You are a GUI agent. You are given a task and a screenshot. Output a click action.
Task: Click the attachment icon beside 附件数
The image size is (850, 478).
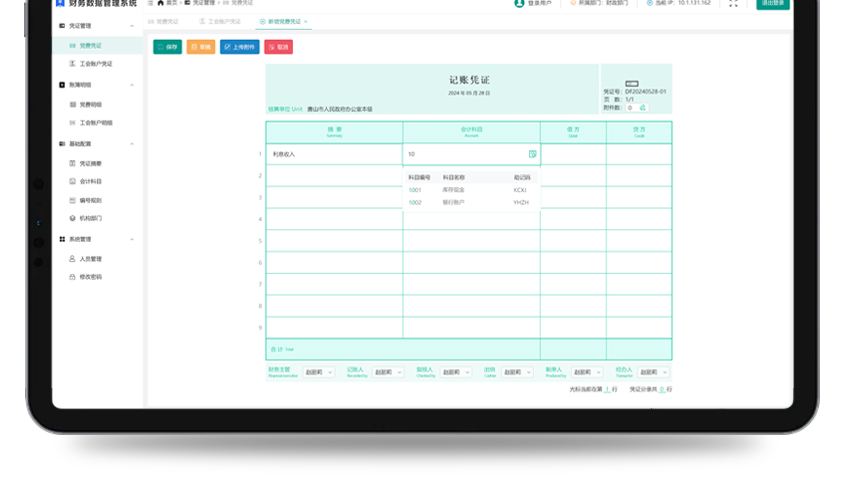642,108
